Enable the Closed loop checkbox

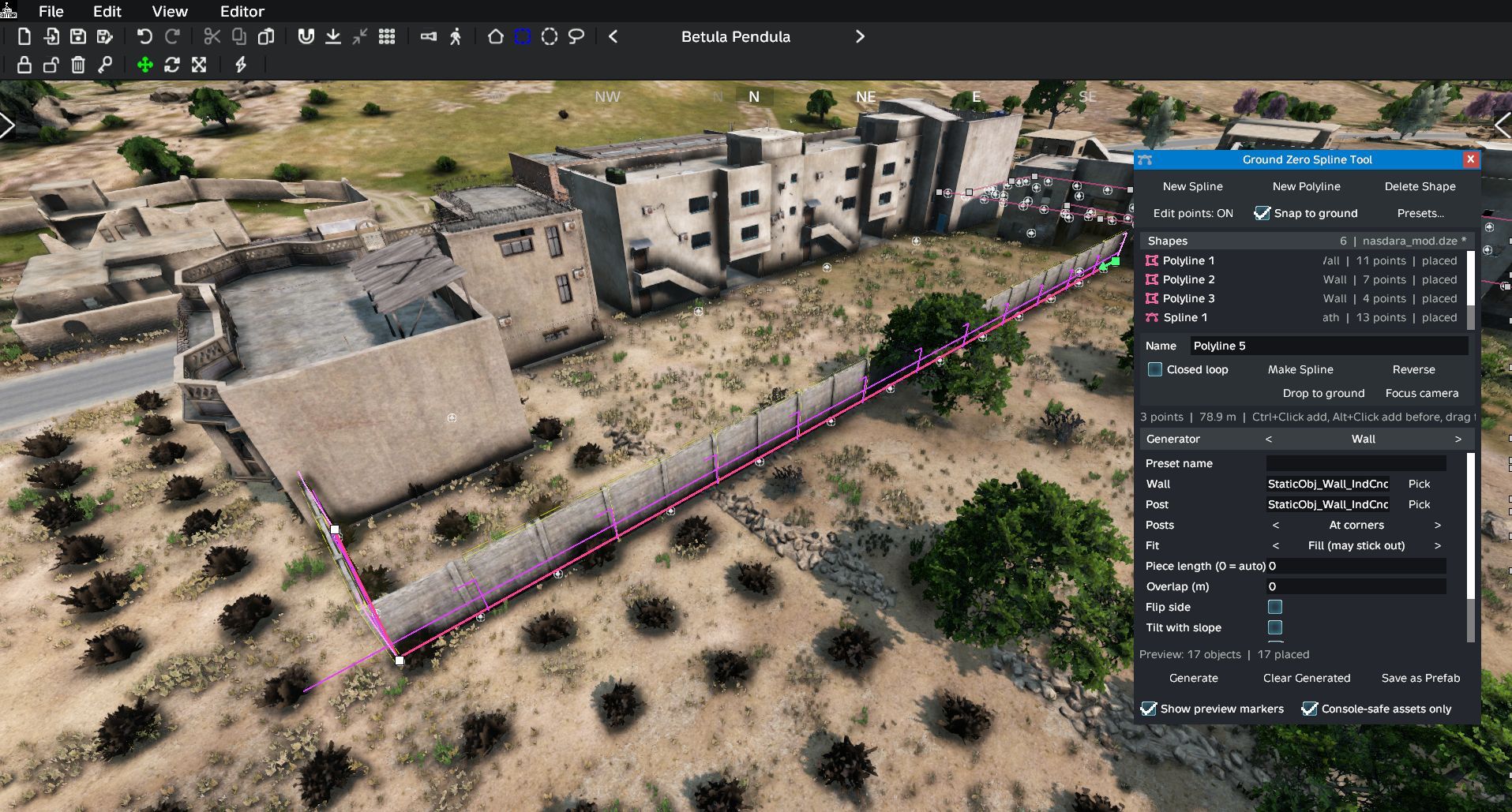(x=1155, y=369)
